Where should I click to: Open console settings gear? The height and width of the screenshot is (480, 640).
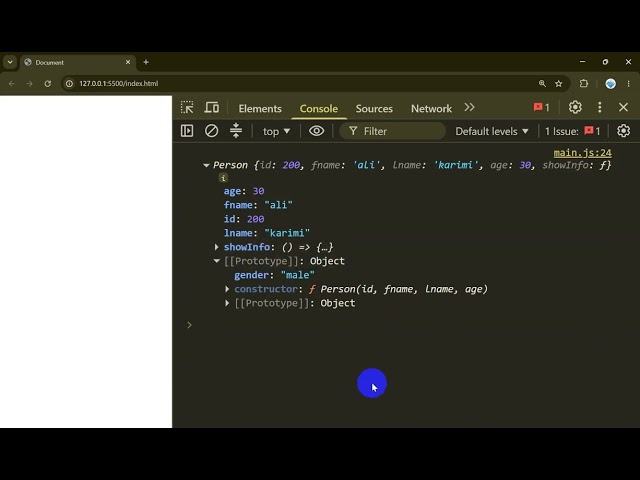623,131
